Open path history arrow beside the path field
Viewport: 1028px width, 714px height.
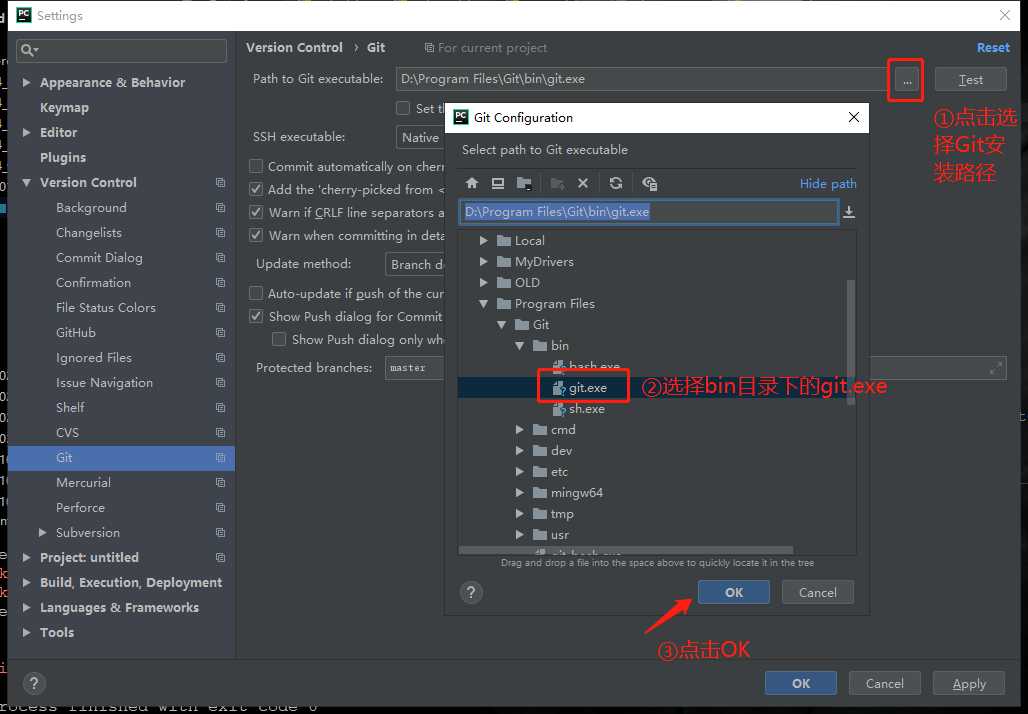coord(849,212)
